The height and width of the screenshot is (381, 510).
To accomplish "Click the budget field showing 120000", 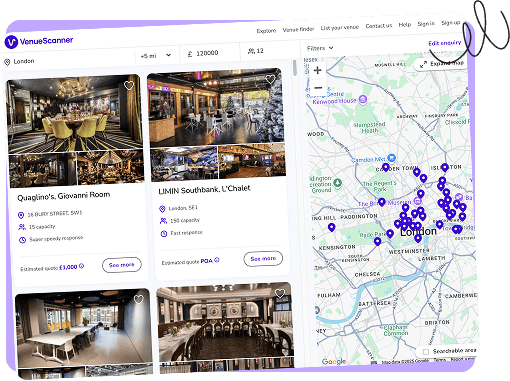I will click(x=209, y=53).
